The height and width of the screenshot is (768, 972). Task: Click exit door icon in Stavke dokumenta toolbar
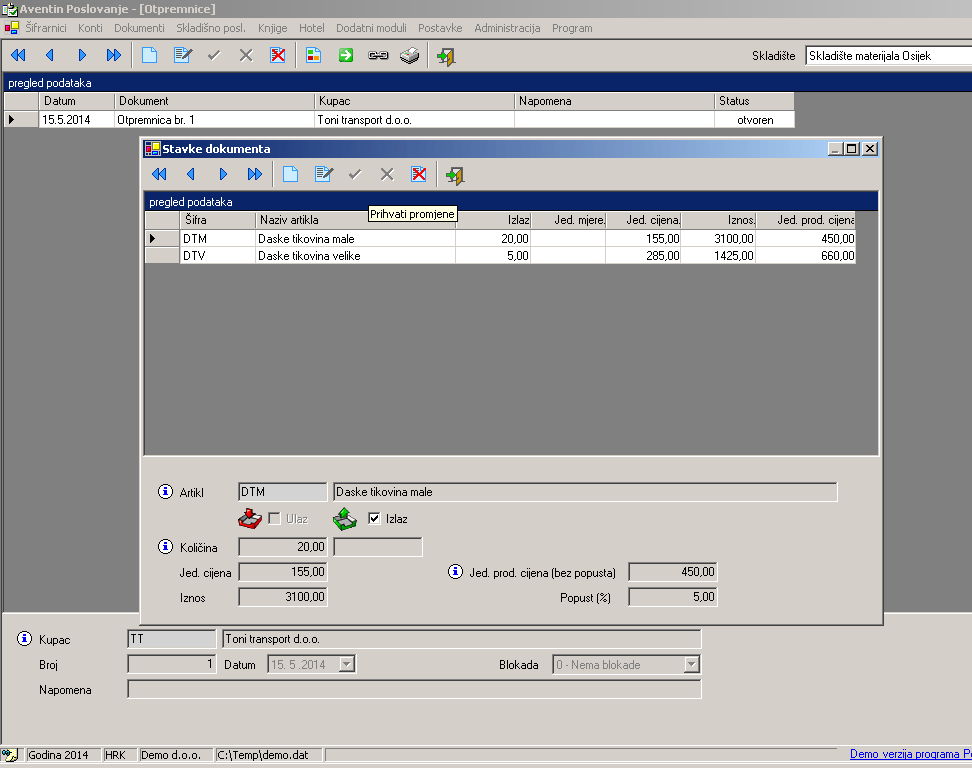tap(455, 175)
